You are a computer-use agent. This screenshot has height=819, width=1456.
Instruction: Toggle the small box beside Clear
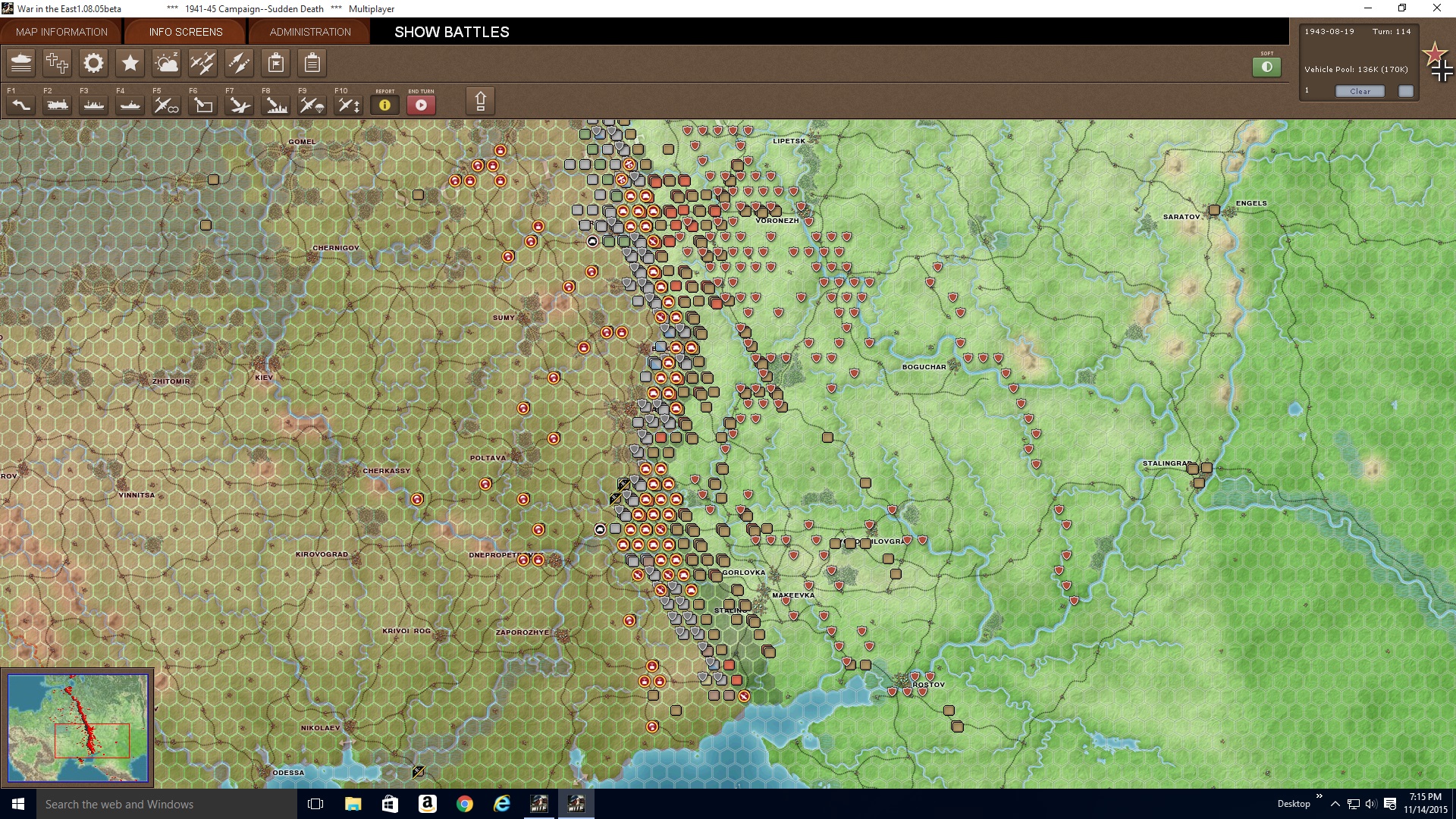point(1405,91)
